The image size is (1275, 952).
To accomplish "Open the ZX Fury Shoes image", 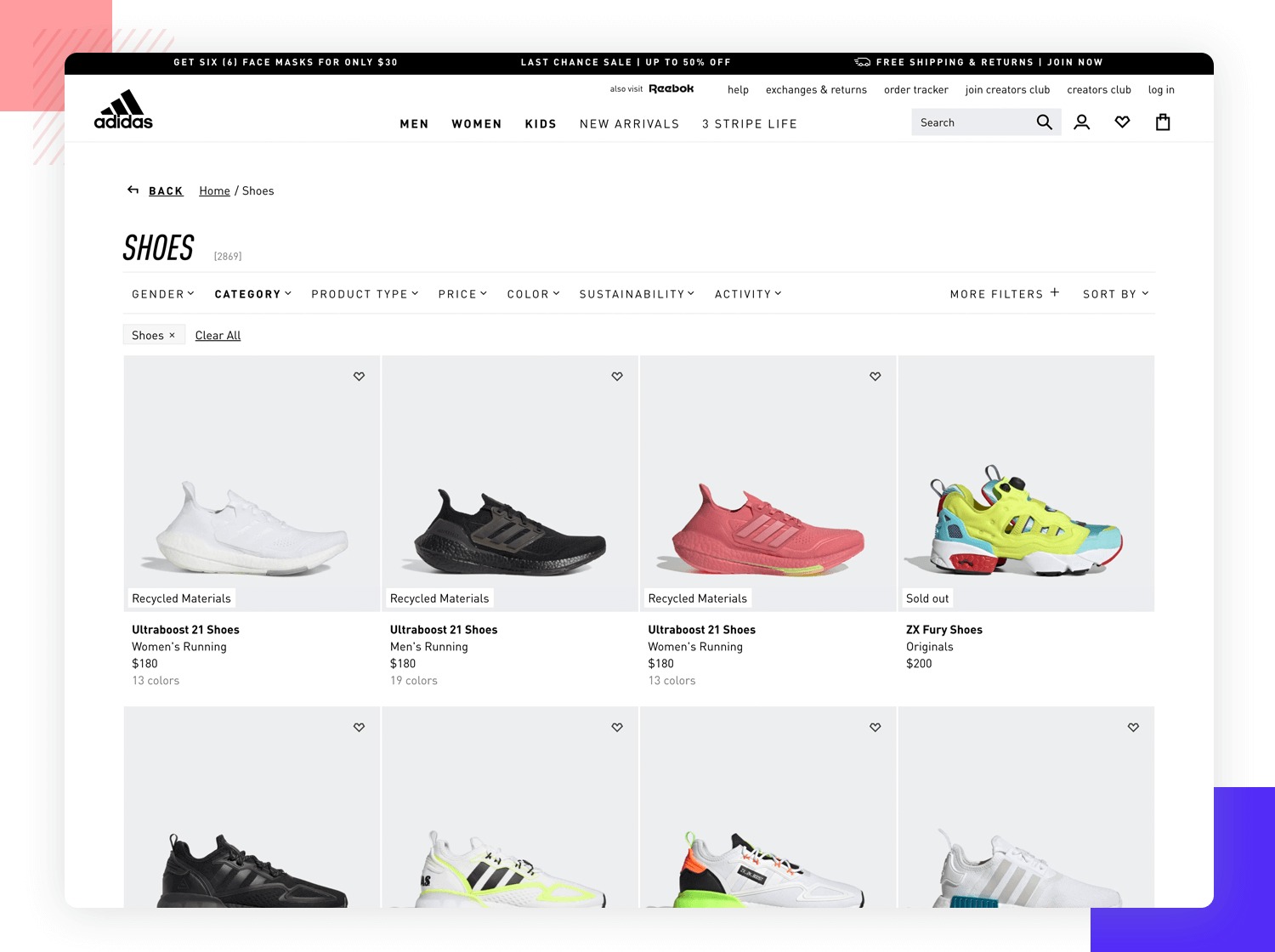I will pos(1026,483).
